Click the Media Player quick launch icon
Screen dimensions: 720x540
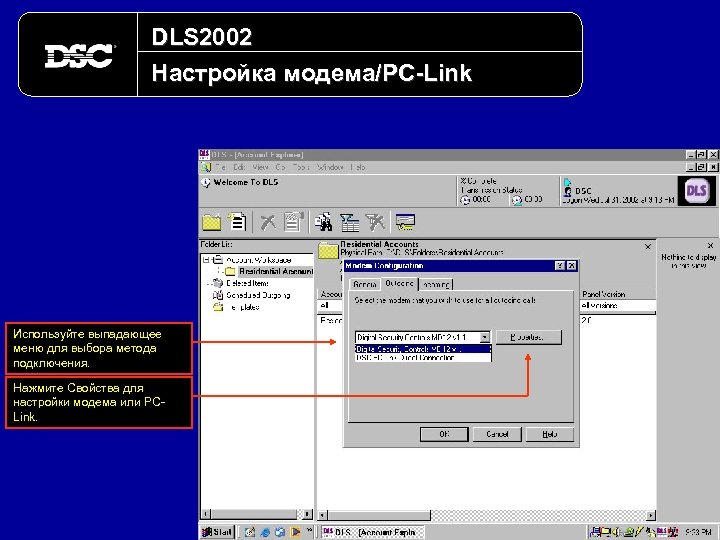pyautogui.click(x=295, y=532)
